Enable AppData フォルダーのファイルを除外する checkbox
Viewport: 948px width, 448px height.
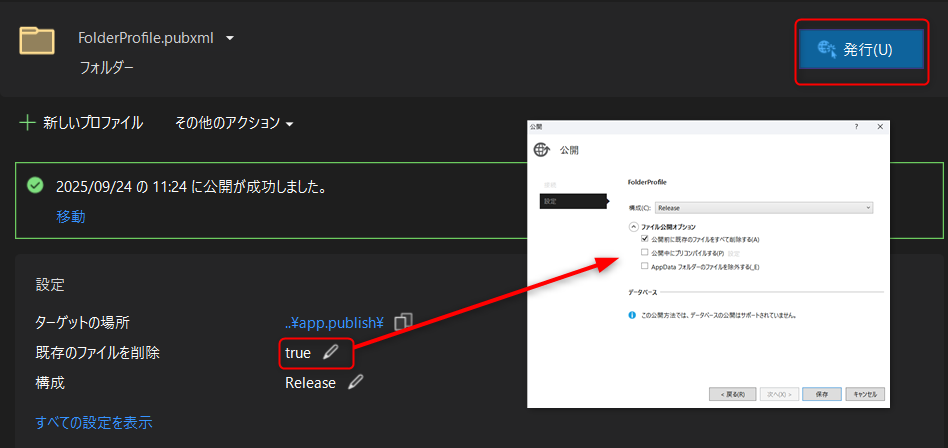[x=645, y=266]
